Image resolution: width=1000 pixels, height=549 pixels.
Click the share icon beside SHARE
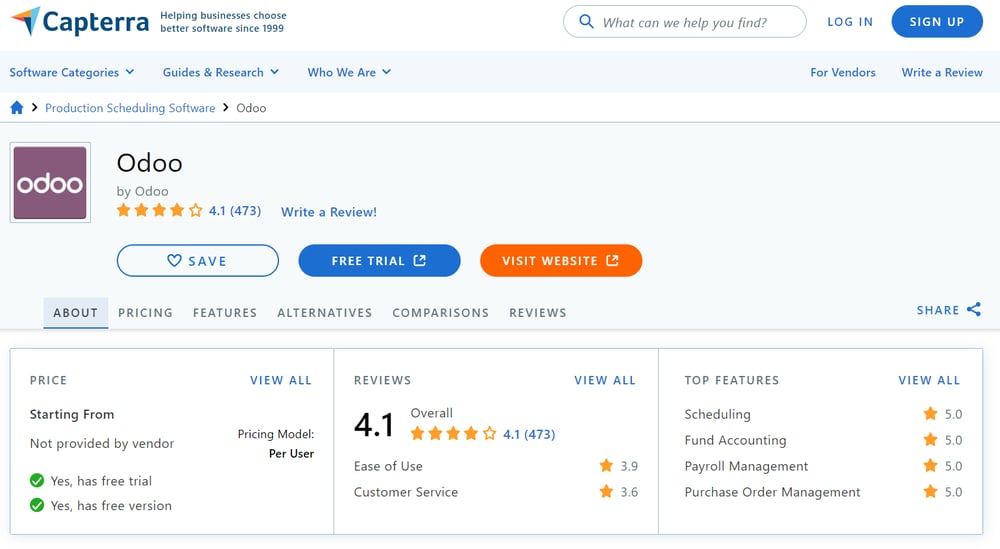click(x=974, y=310)
